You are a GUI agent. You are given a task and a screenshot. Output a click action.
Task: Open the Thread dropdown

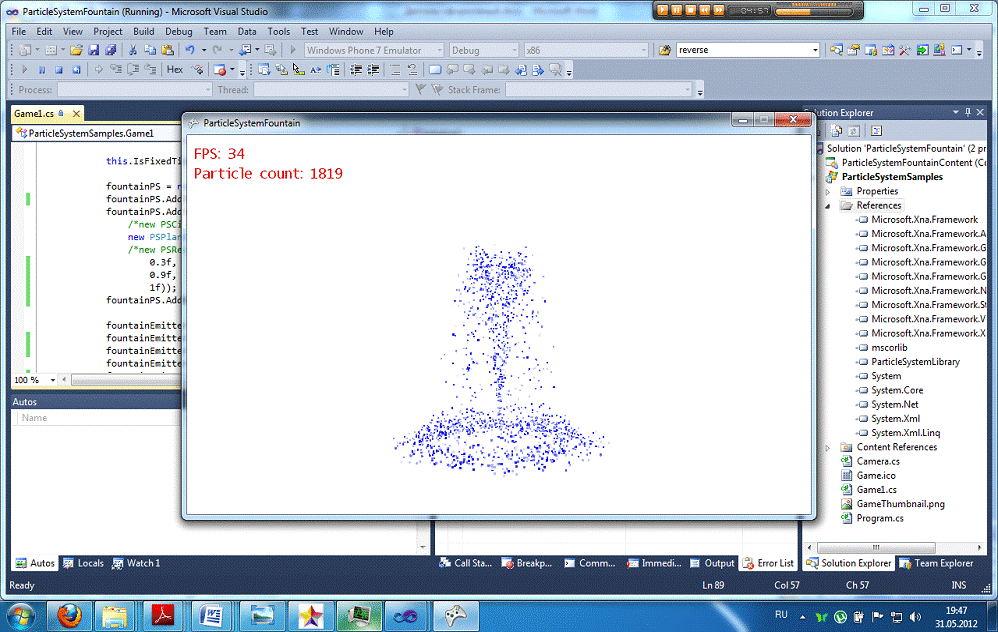(404, 90)
